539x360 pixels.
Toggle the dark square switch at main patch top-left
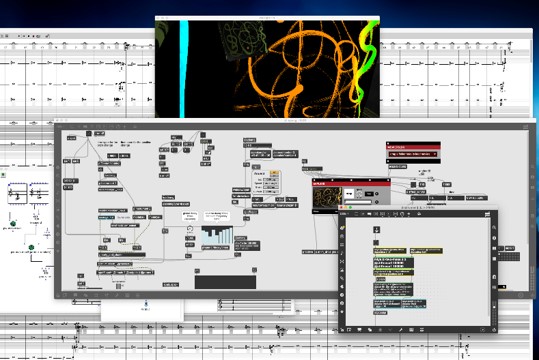click(89, 133)
